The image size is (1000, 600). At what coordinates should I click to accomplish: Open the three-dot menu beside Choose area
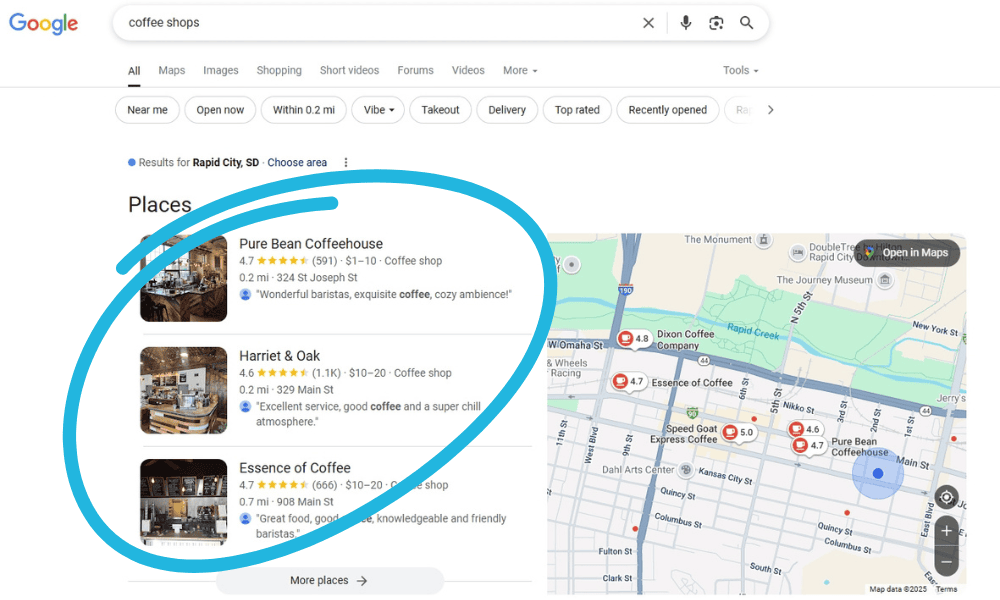tap(346, 163)
